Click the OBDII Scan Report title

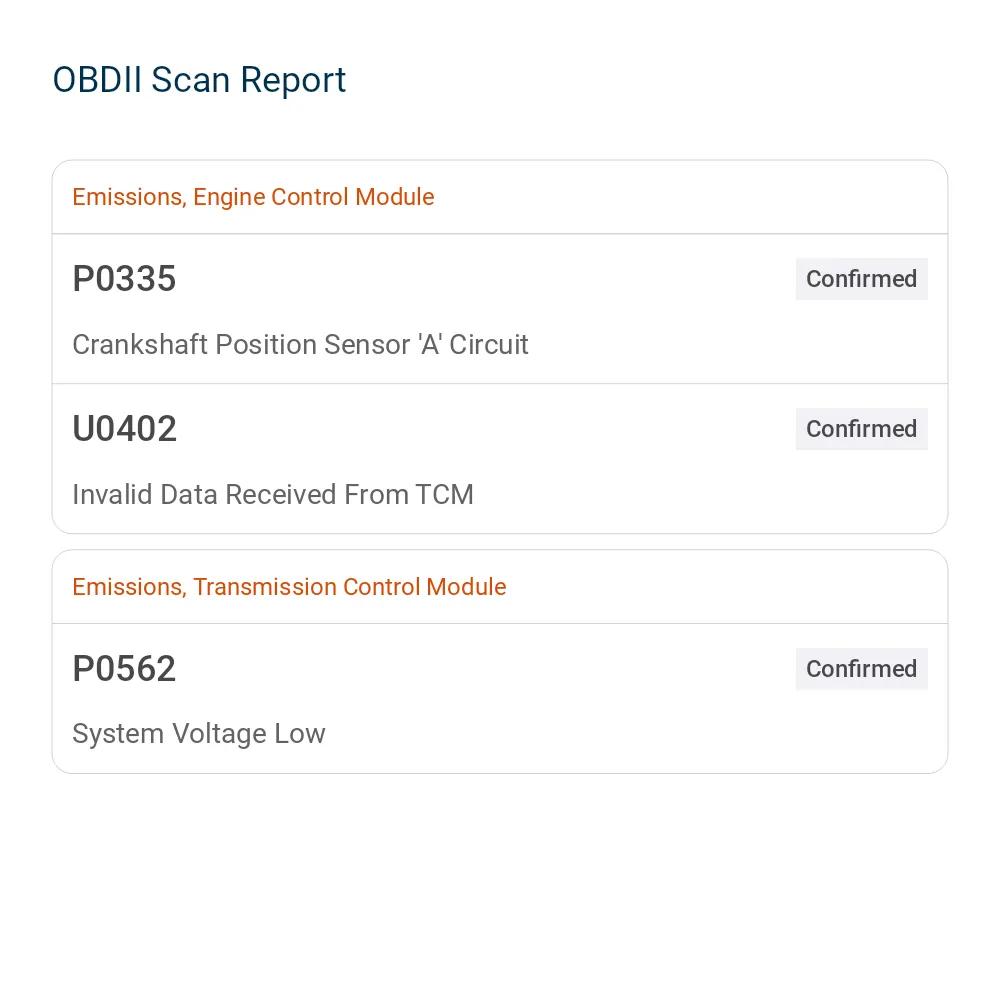tap(199, 80)
